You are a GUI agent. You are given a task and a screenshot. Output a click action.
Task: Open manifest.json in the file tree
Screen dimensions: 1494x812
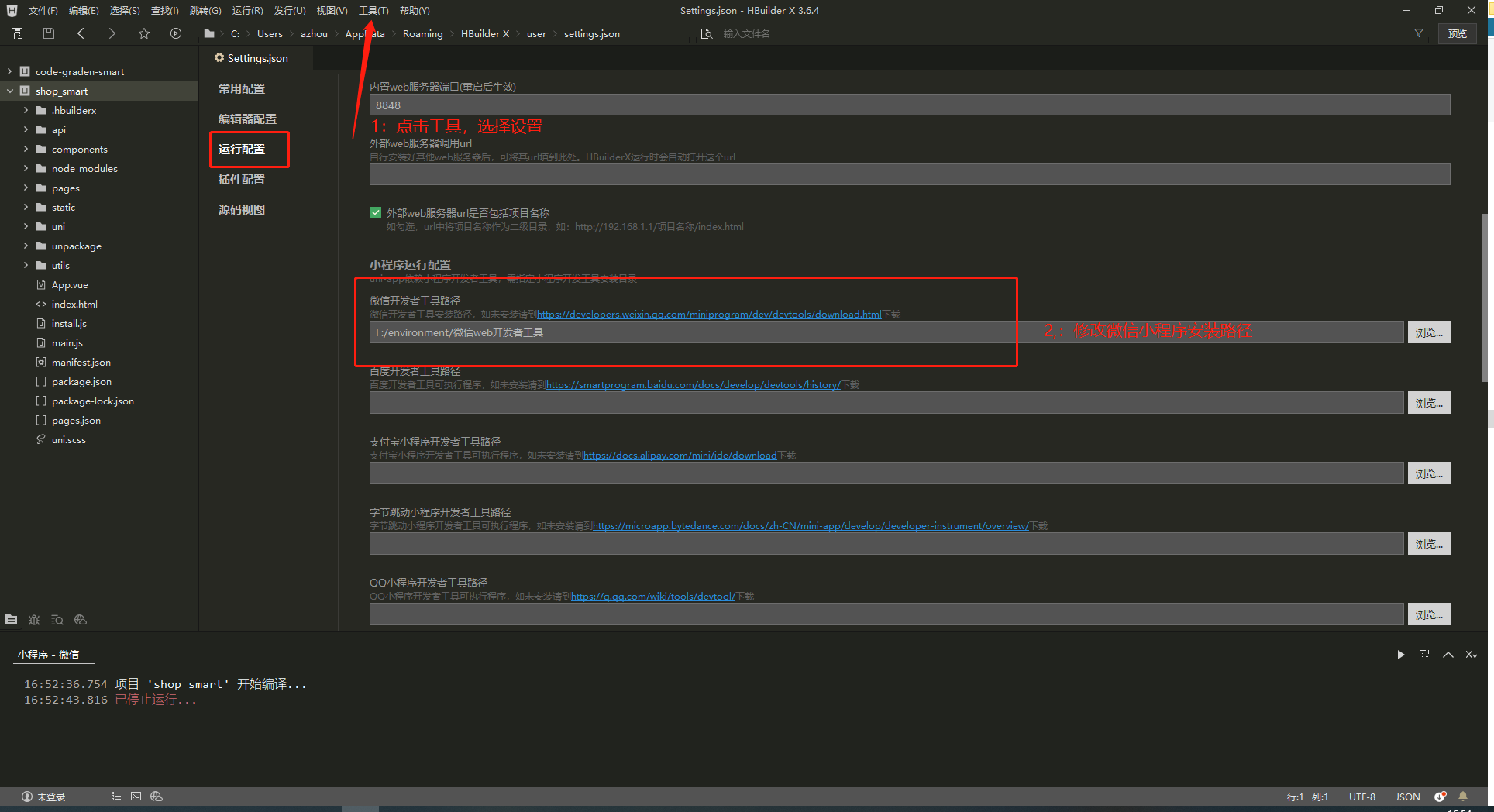81,362
